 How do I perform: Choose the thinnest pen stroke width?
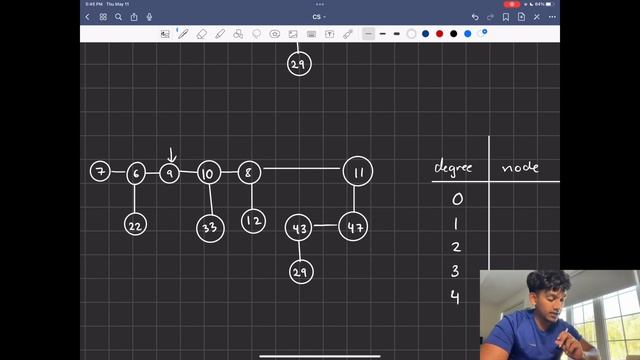369,34
